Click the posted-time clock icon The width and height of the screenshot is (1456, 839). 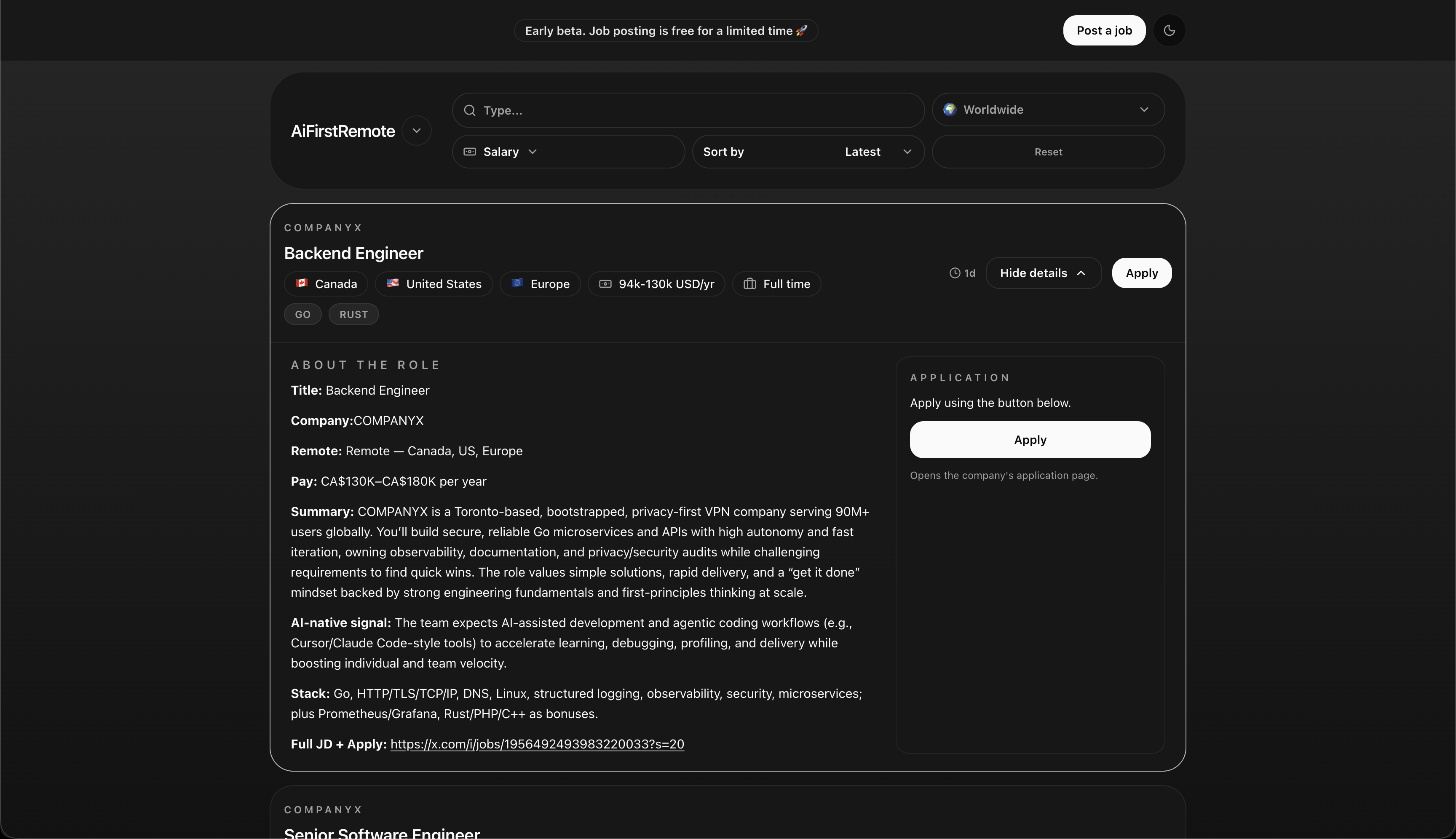[x=955, y=273]
